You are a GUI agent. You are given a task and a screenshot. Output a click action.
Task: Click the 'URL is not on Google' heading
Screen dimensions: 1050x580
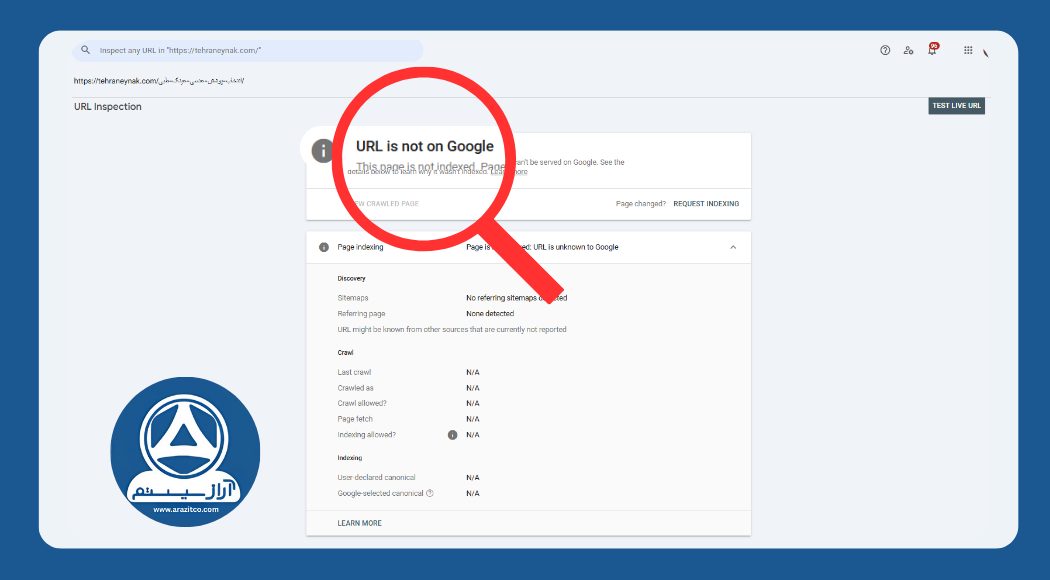424,146
